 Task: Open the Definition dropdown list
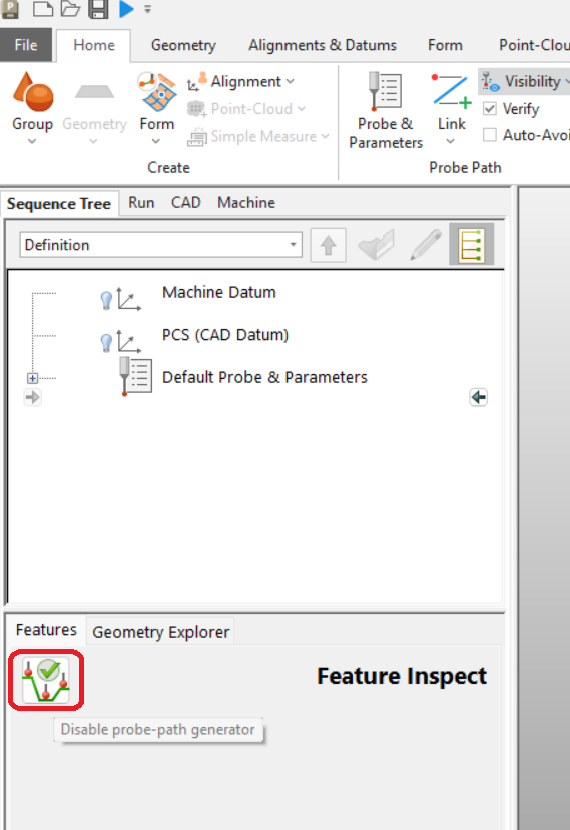click(161, 245)
